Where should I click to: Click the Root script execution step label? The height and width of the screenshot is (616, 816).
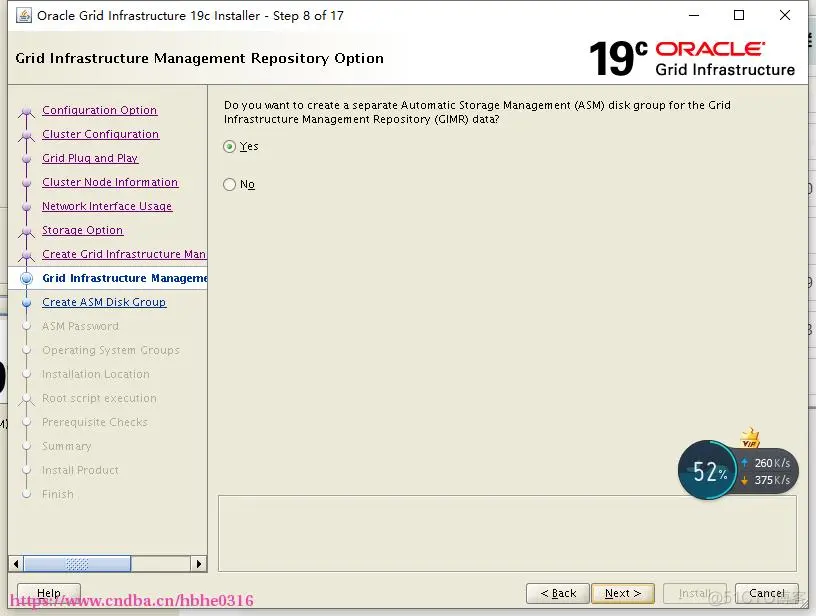coord(99,398)
